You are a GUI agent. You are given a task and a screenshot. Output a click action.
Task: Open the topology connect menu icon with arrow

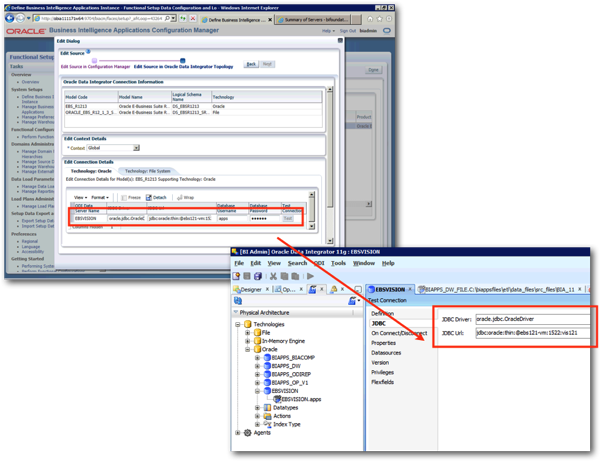[354, 301]
